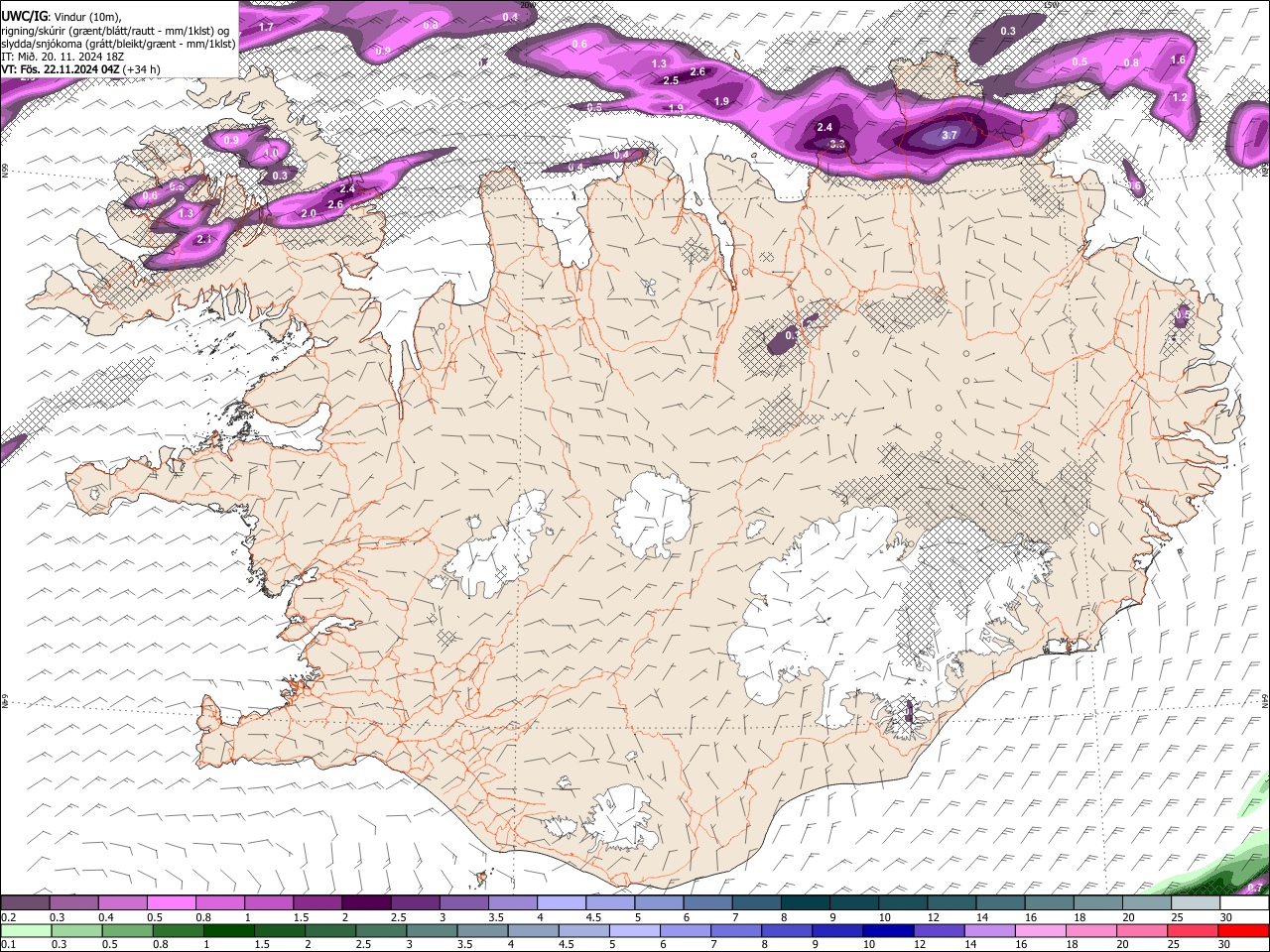Click the 'UWC/IG' title text

tap(24, 16)
